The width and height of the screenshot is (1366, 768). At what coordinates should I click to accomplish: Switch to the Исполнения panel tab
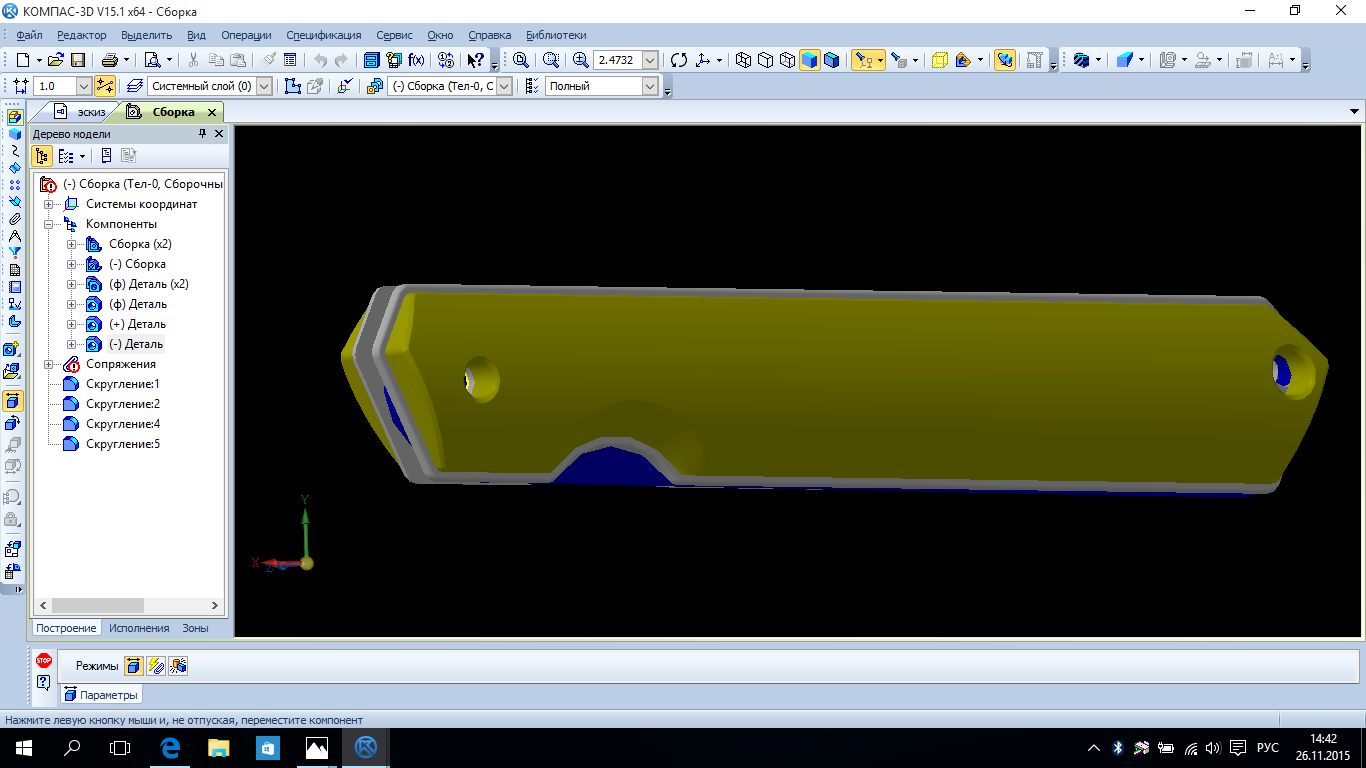point(139,628)
